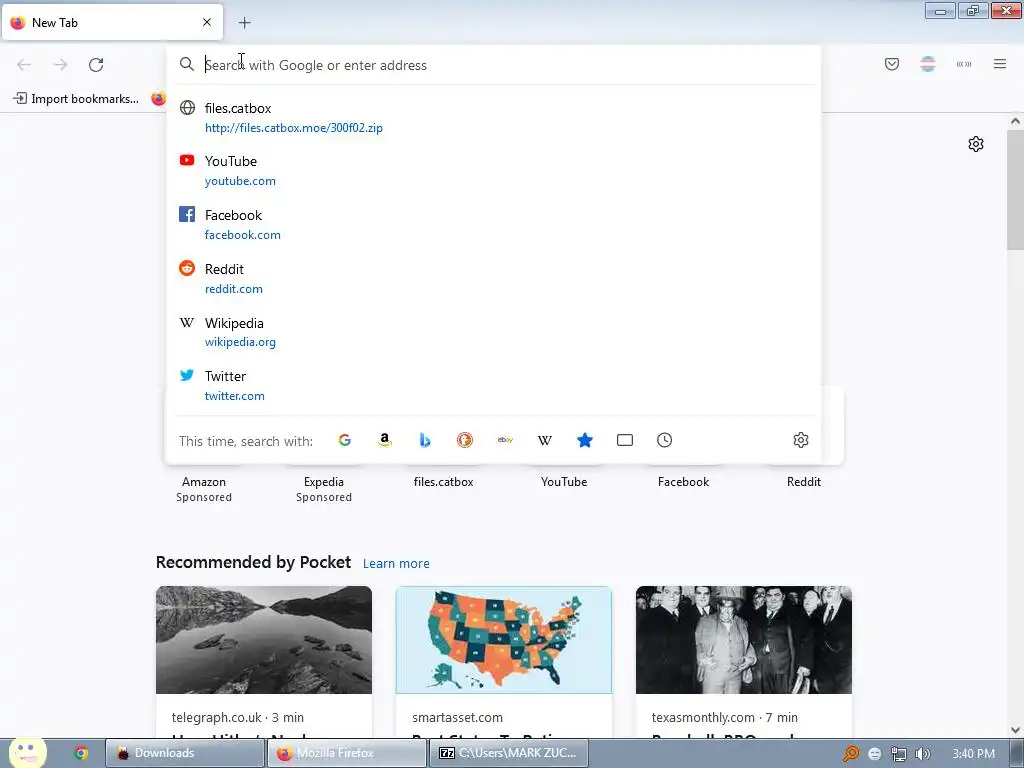Viewport: 1024px width, 768px height.
Task: Click the address bar search field
Action: (x=493, y=65)
